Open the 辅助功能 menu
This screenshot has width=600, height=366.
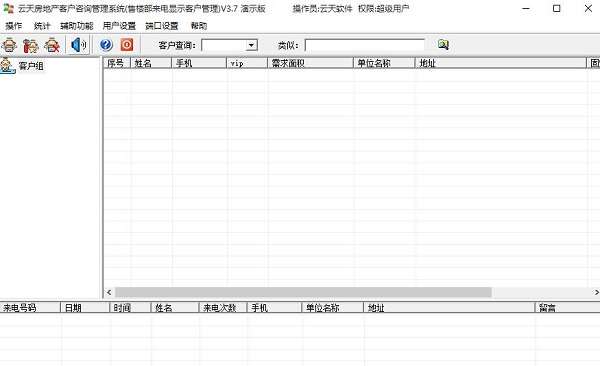coord(77,26)
